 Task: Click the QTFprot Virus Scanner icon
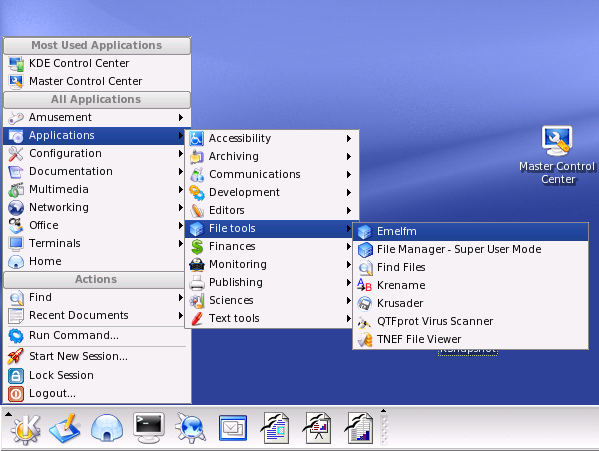[364, 322]
